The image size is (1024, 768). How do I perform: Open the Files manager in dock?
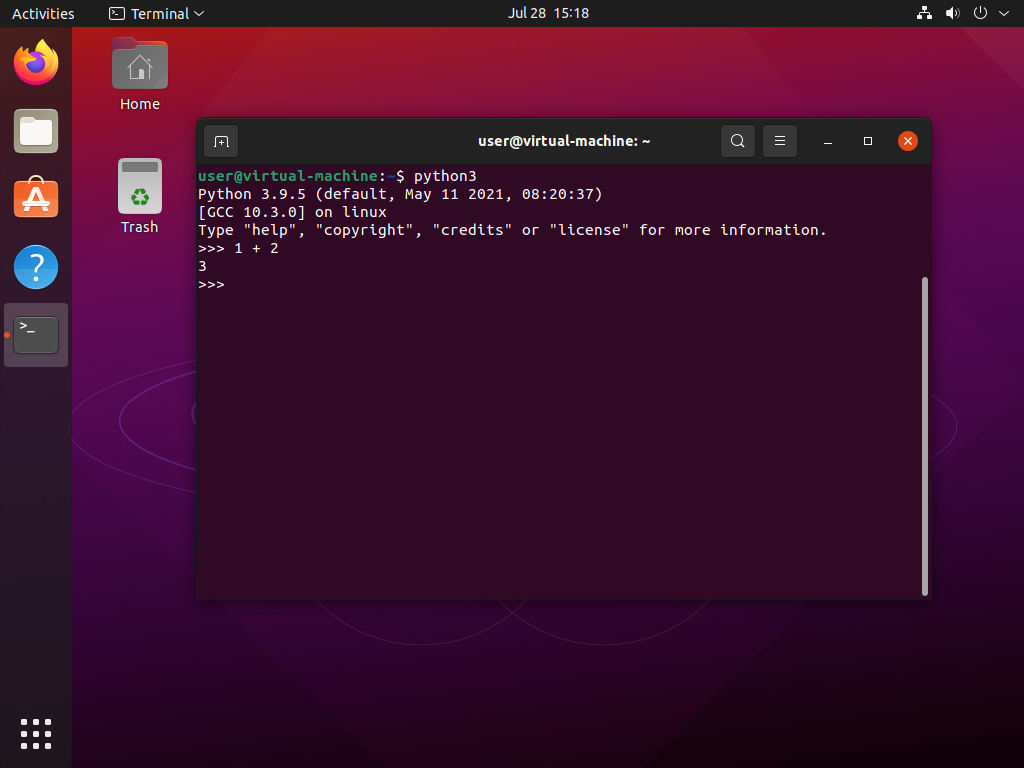click(x=36, y=131)
